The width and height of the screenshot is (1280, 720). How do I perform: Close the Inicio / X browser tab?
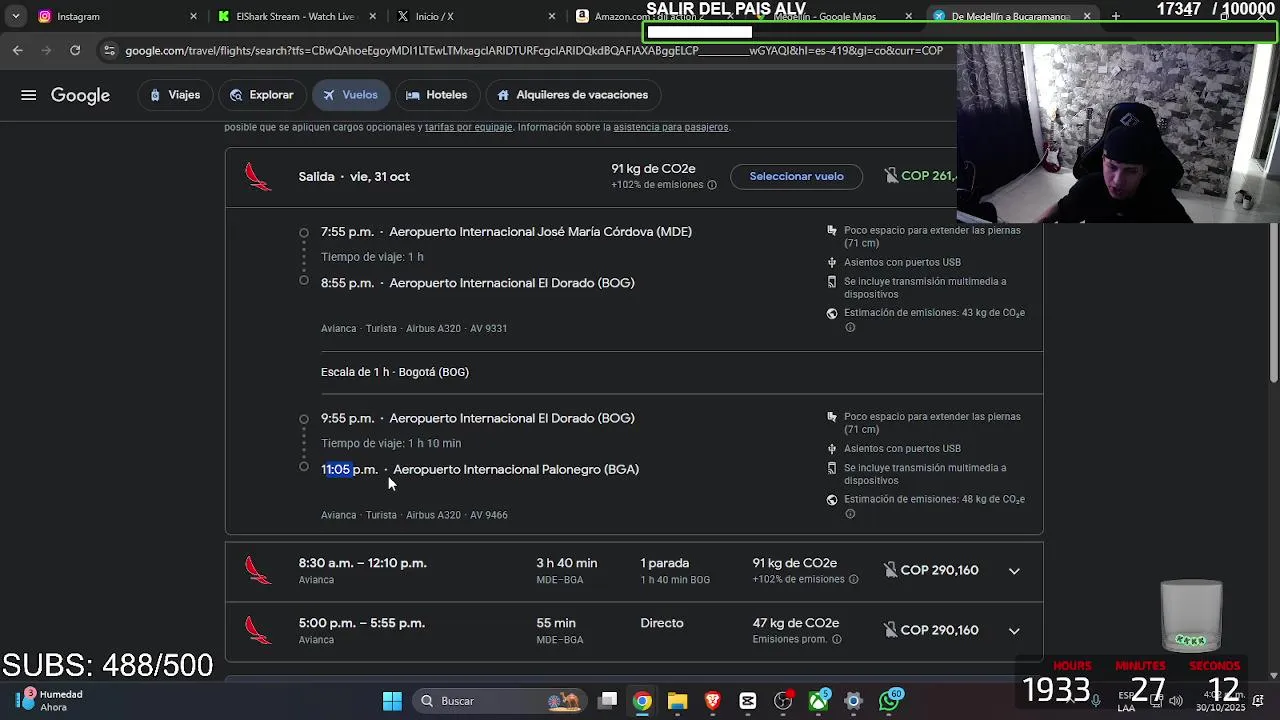tap(552, 17)
